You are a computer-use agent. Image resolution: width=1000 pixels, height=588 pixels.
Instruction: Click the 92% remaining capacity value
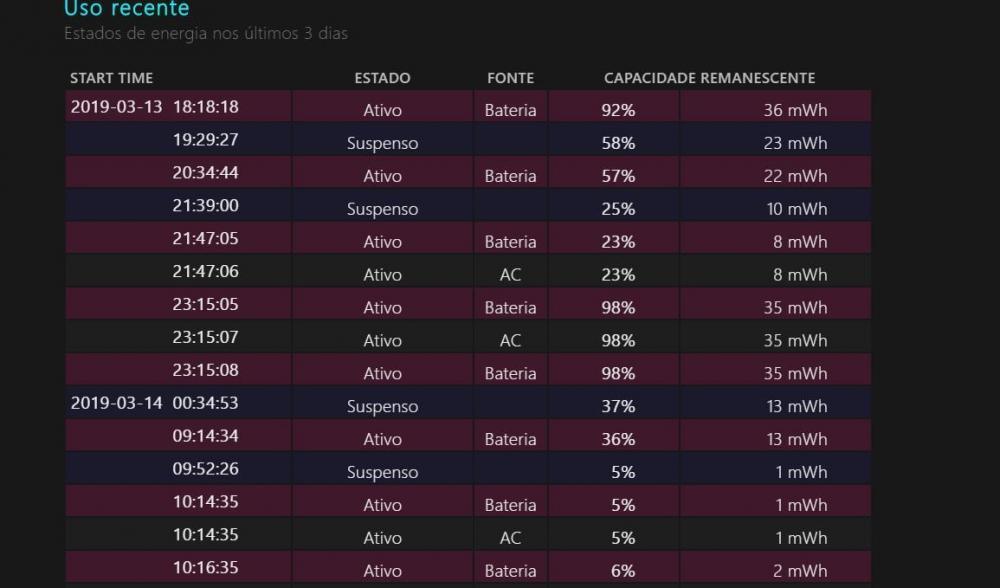coord(618,110)
